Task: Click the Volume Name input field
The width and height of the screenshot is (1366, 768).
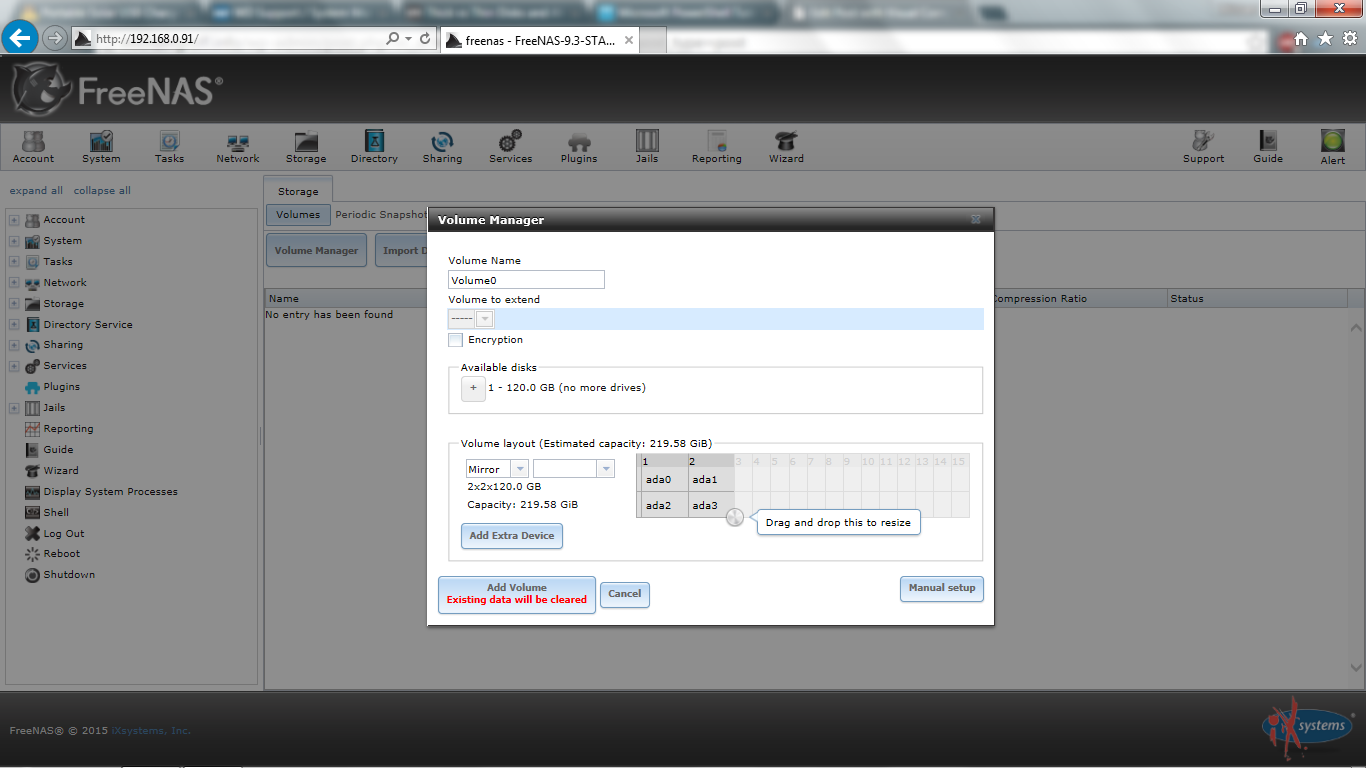Action: coord(526,280)
